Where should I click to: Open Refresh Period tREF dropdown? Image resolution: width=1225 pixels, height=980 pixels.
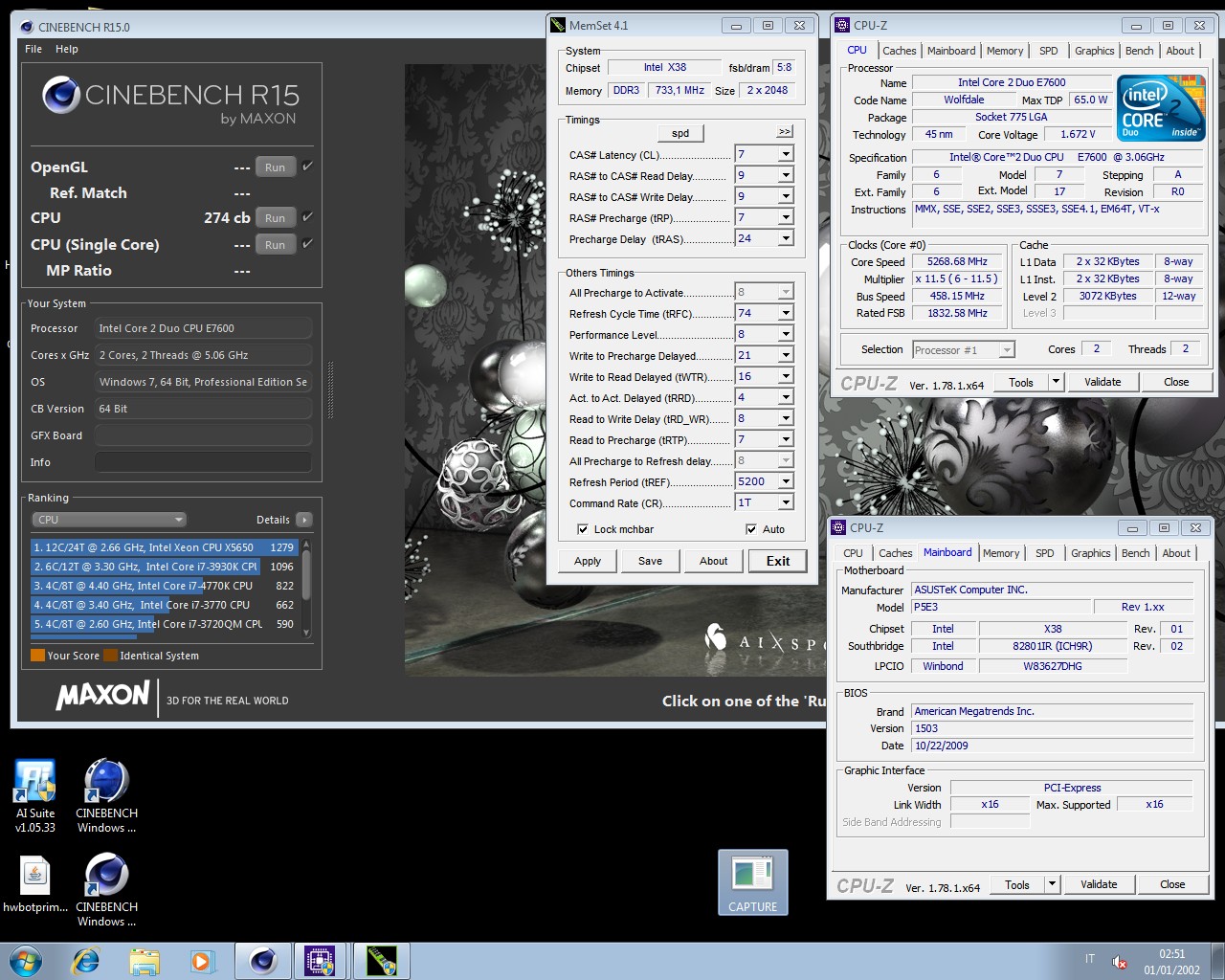(786, 481)
